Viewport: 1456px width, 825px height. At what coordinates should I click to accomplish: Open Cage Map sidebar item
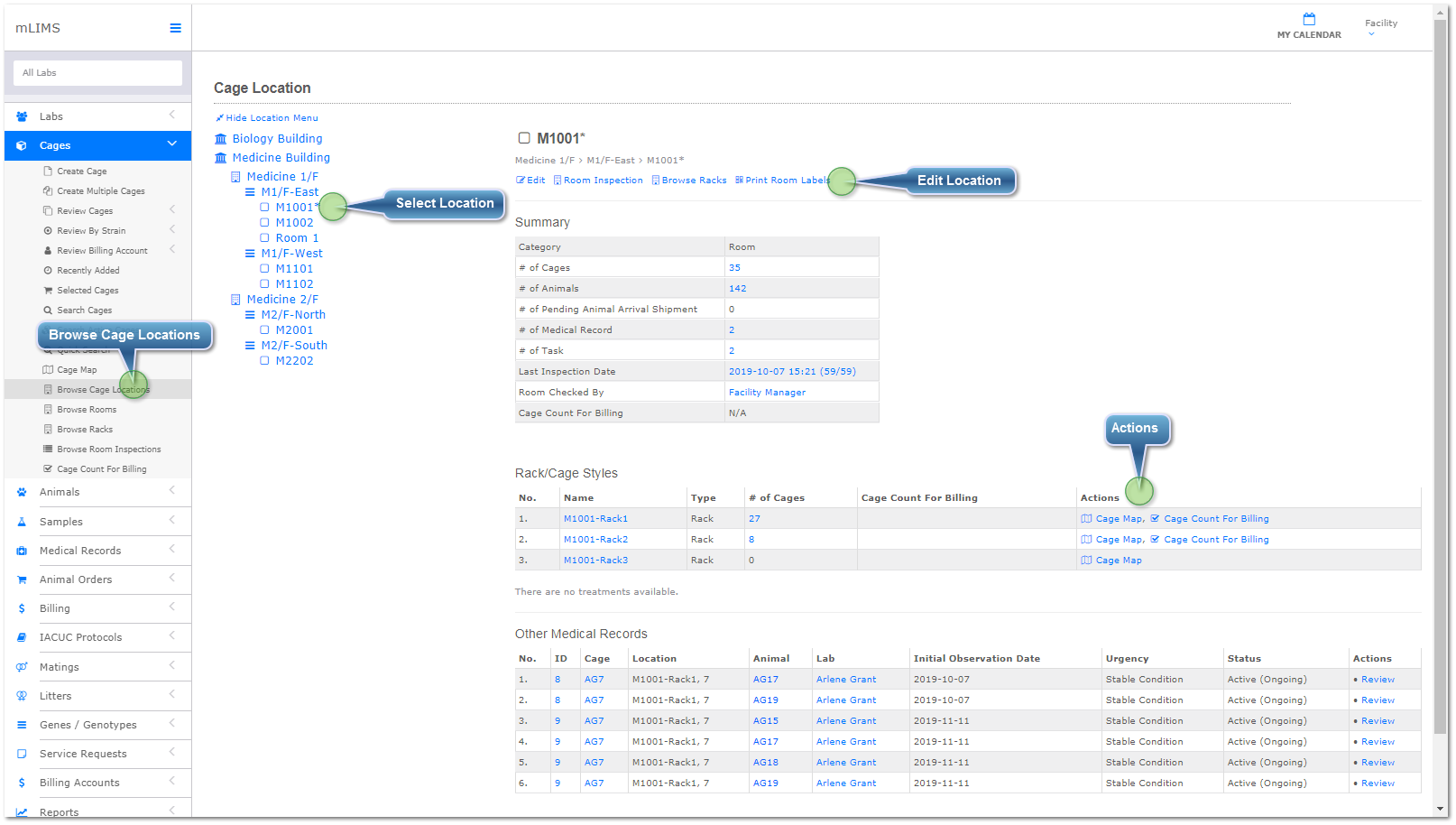tap(77, 370)
